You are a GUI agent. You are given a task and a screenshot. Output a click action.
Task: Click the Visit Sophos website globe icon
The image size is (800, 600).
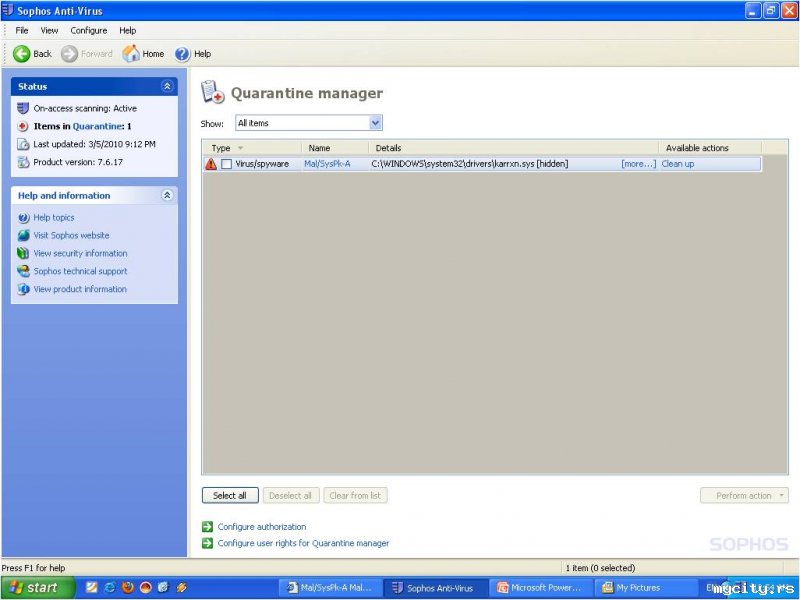tap(23, 235)
